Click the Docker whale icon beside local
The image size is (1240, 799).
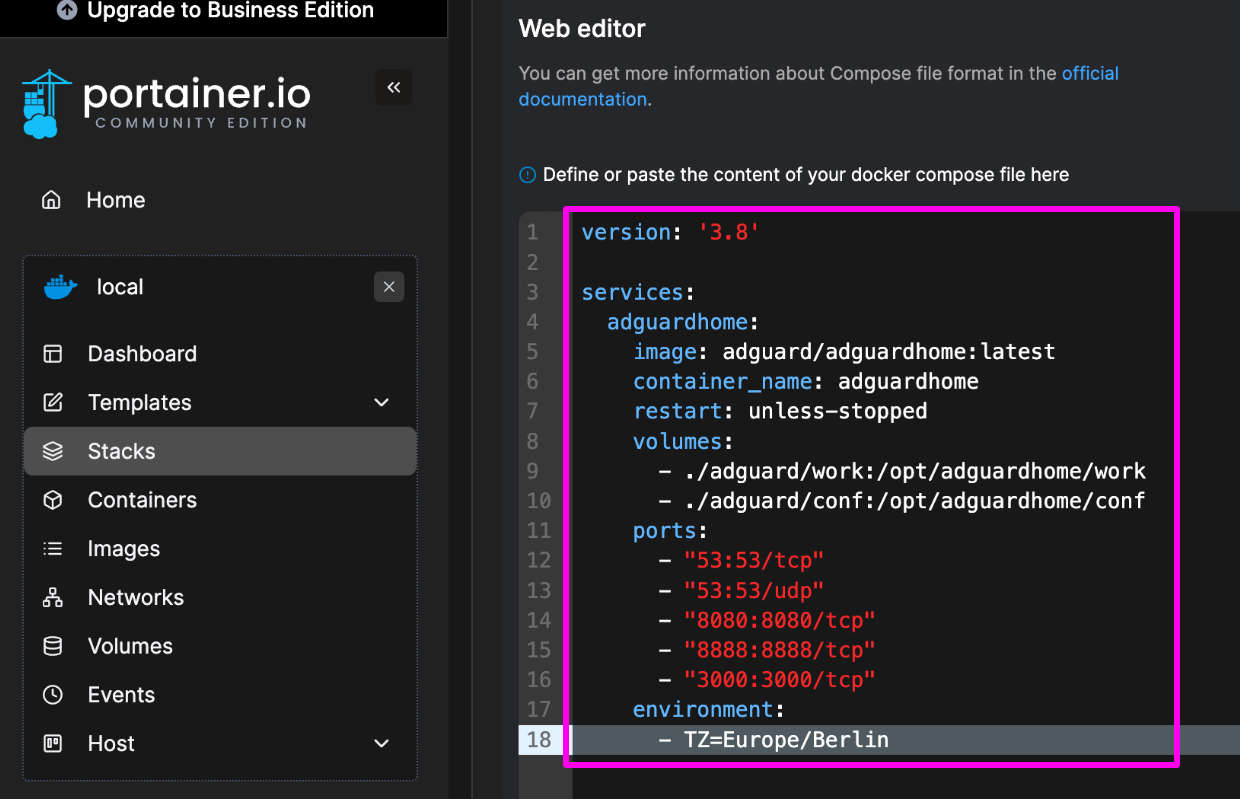click(61, 287)
